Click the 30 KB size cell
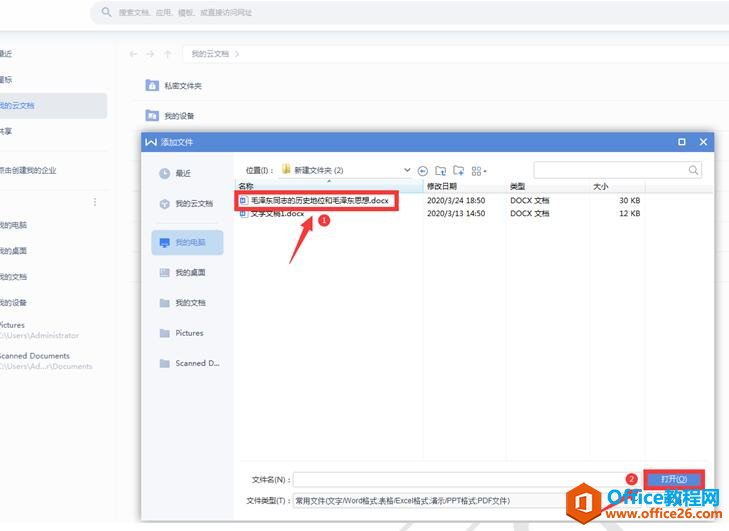Image resolution: width=729 pixels, height=531 pixels. click(630, 200)
